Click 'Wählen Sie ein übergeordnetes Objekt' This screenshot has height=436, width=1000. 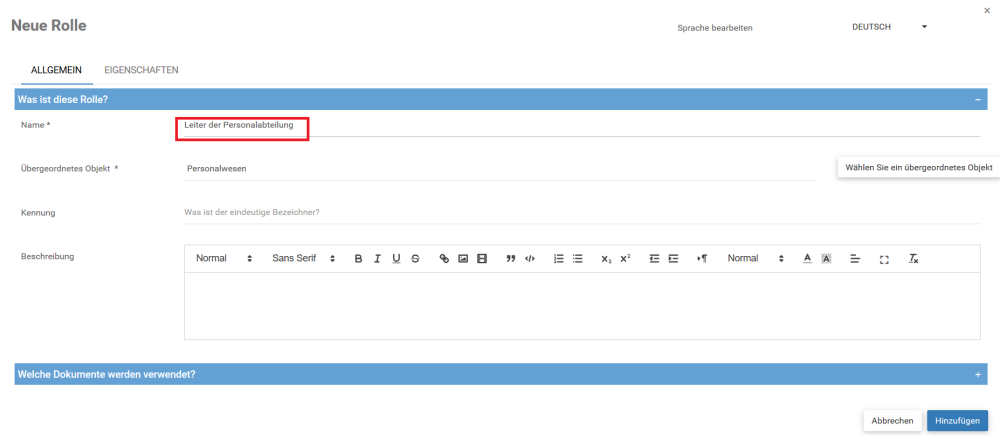pos(918,168)
